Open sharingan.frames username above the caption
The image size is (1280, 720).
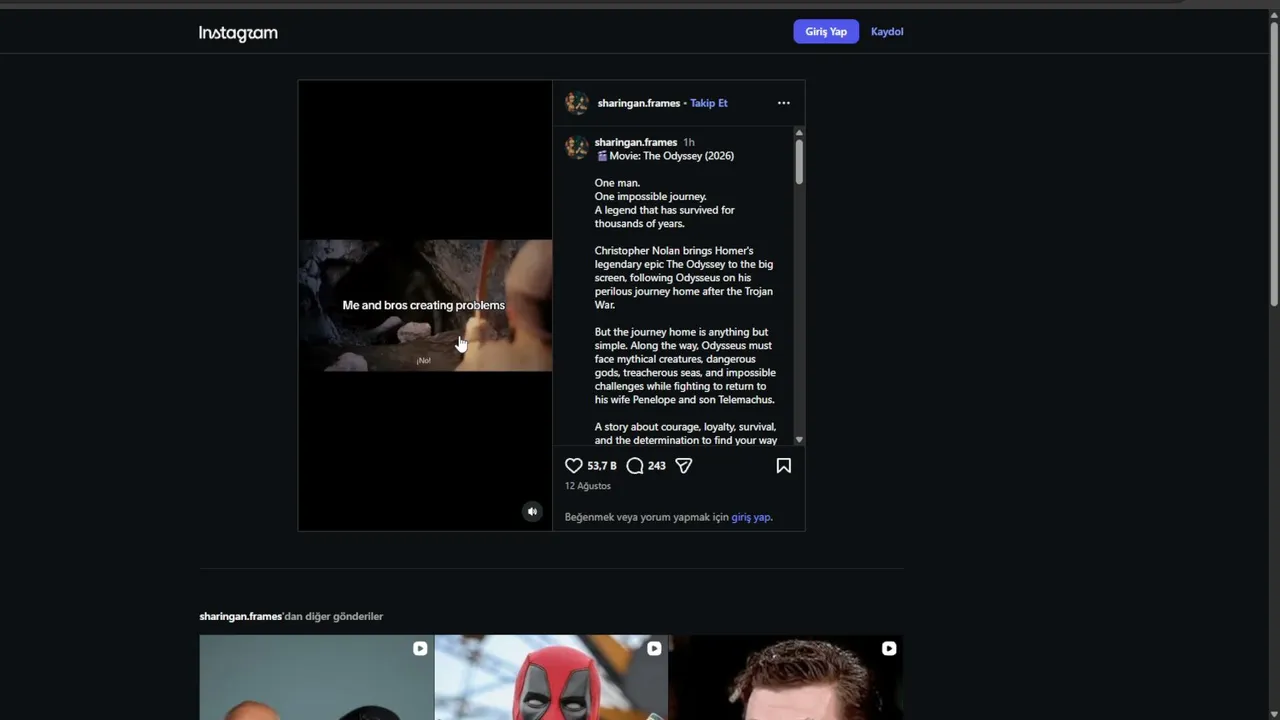[636, 142]
